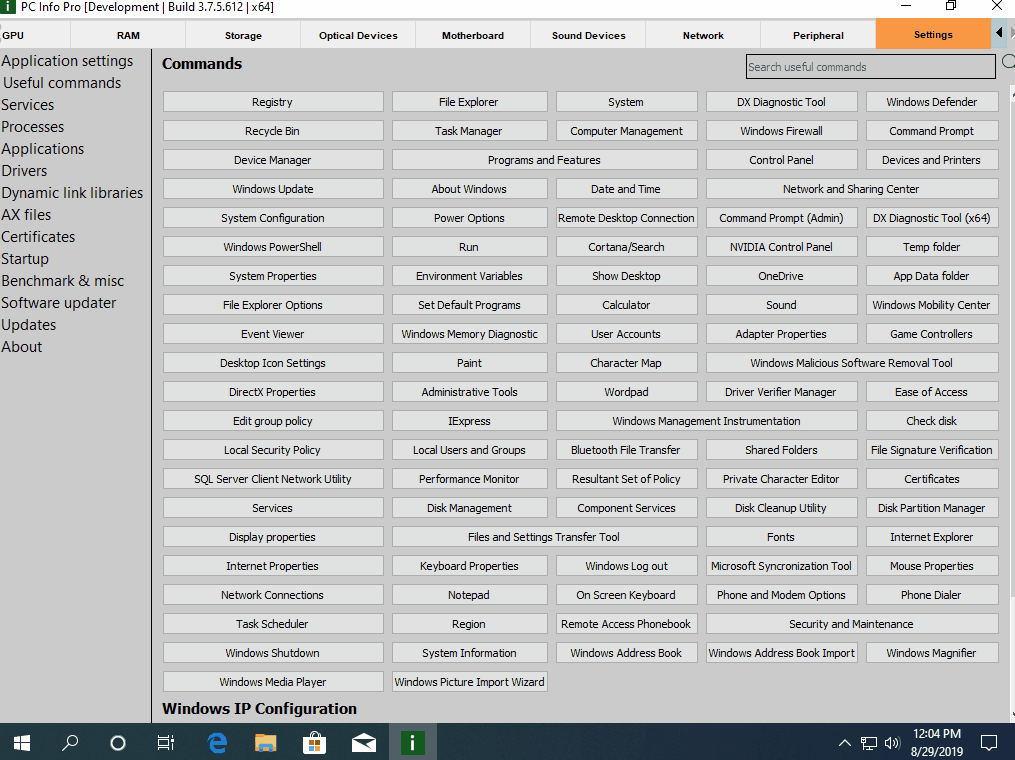This screenshot has height=760, width=1015.
Task: Open Performance Monitor button
Action: click(x=469, y=479)
